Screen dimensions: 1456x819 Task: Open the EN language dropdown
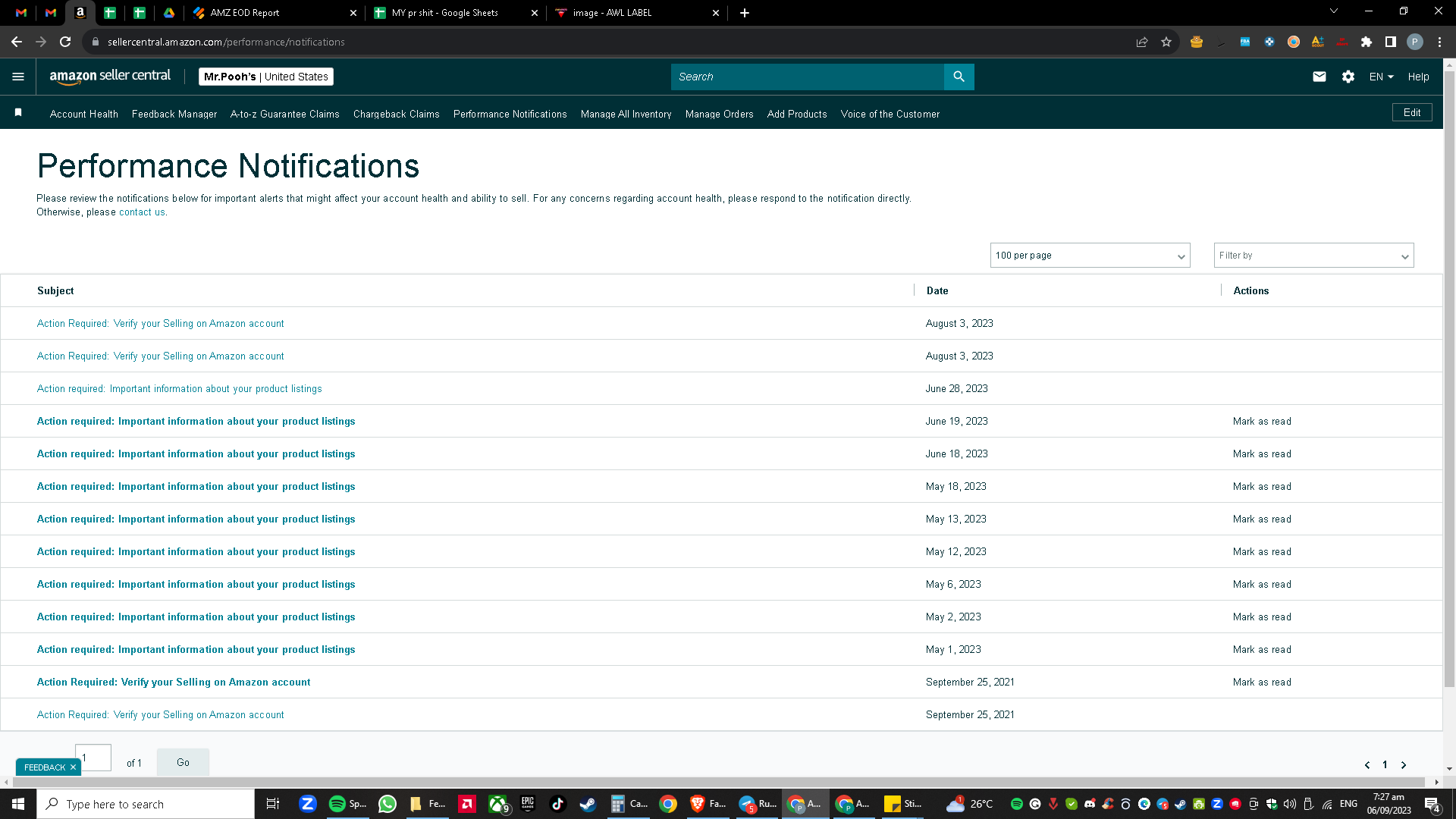tap(1381, 77)
